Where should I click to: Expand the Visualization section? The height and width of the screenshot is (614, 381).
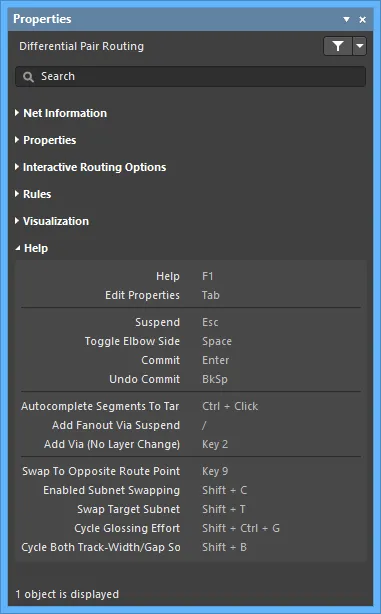click(52, 221)
